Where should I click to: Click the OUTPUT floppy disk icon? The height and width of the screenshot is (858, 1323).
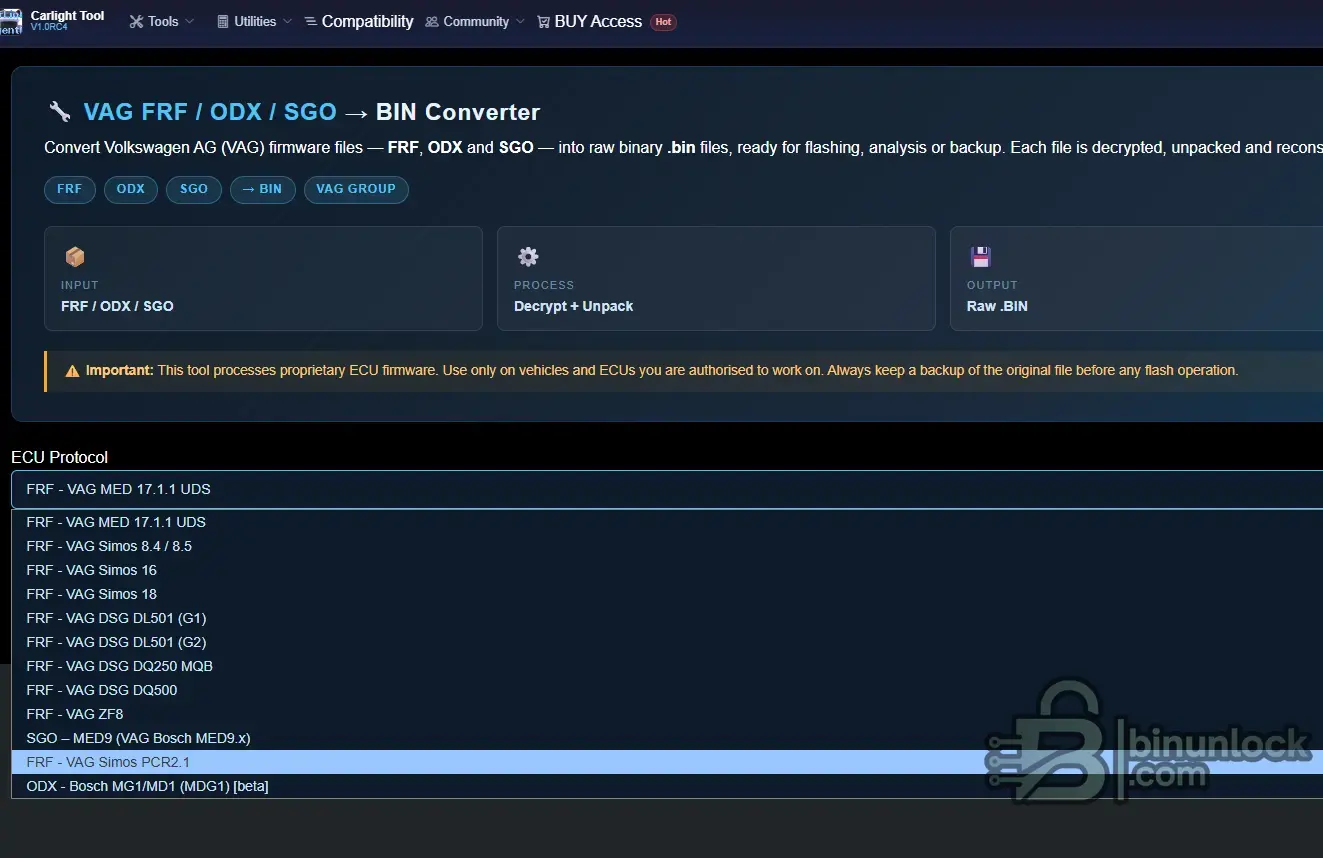[x=980, y=257]
